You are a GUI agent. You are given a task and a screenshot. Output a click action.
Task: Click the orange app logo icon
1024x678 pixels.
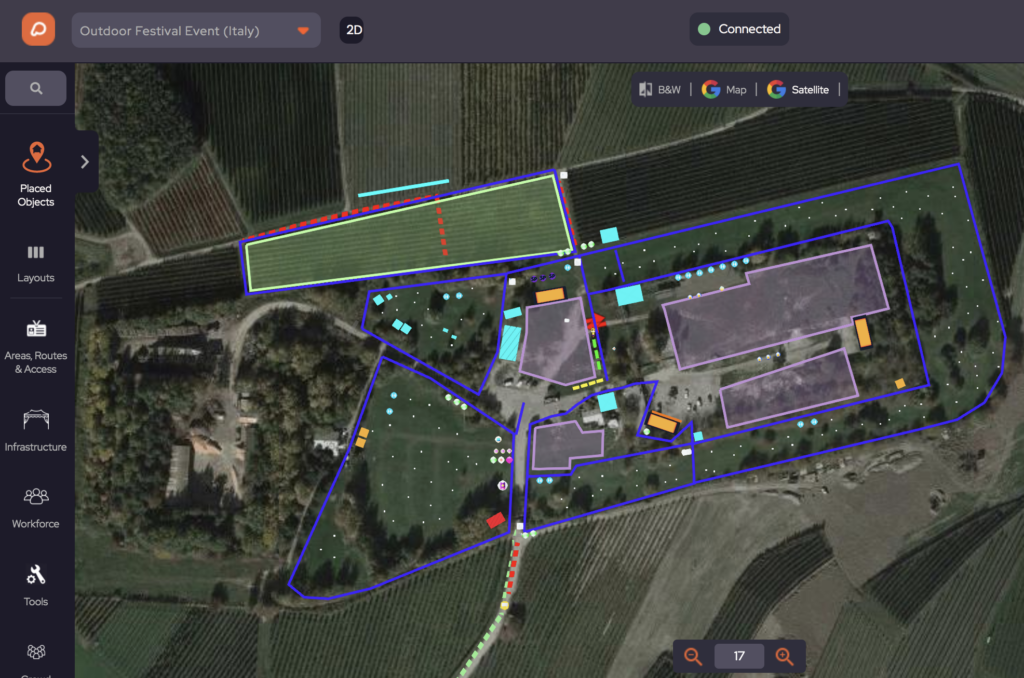click(39, 29)
